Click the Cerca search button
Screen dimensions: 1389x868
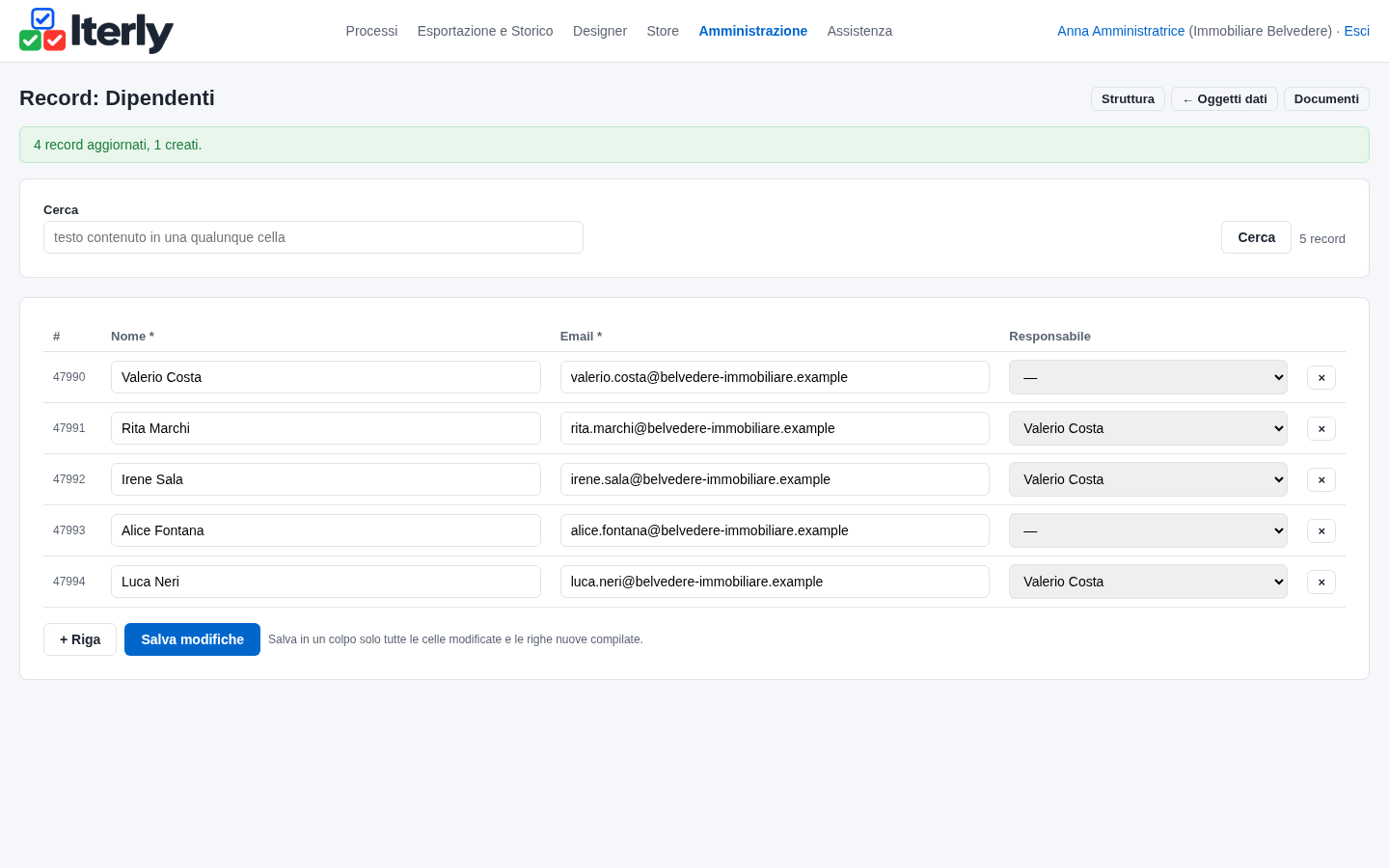point(1256,237)
